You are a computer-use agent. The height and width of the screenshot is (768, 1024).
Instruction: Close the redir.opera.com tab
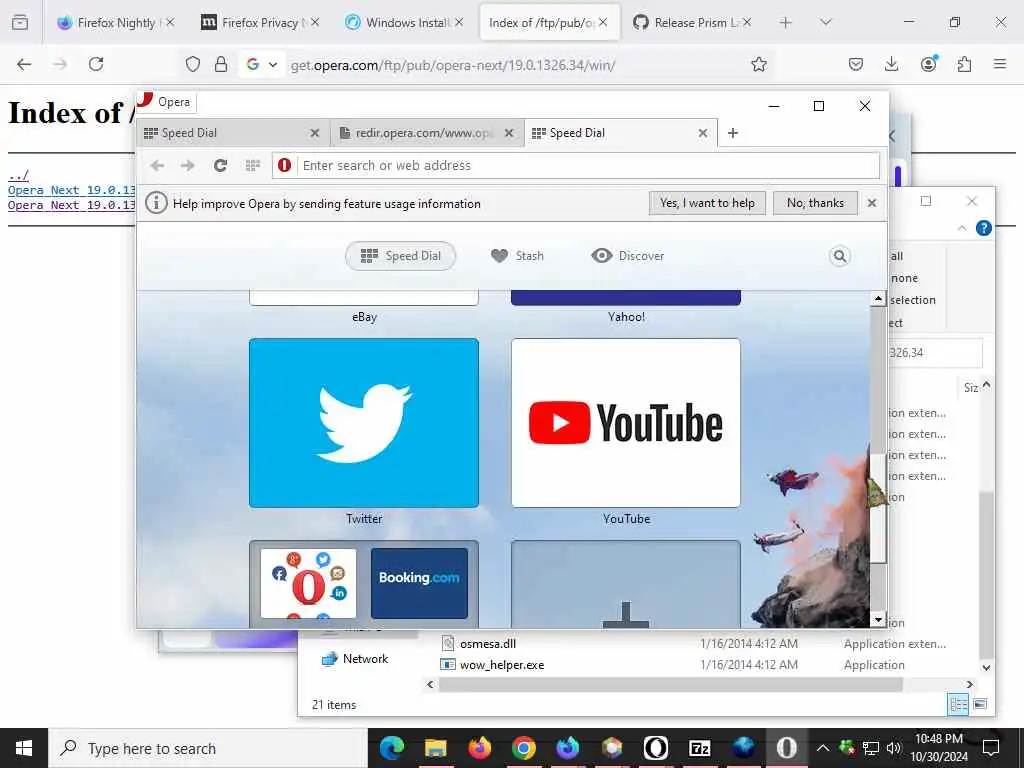[x=509, y=133]
